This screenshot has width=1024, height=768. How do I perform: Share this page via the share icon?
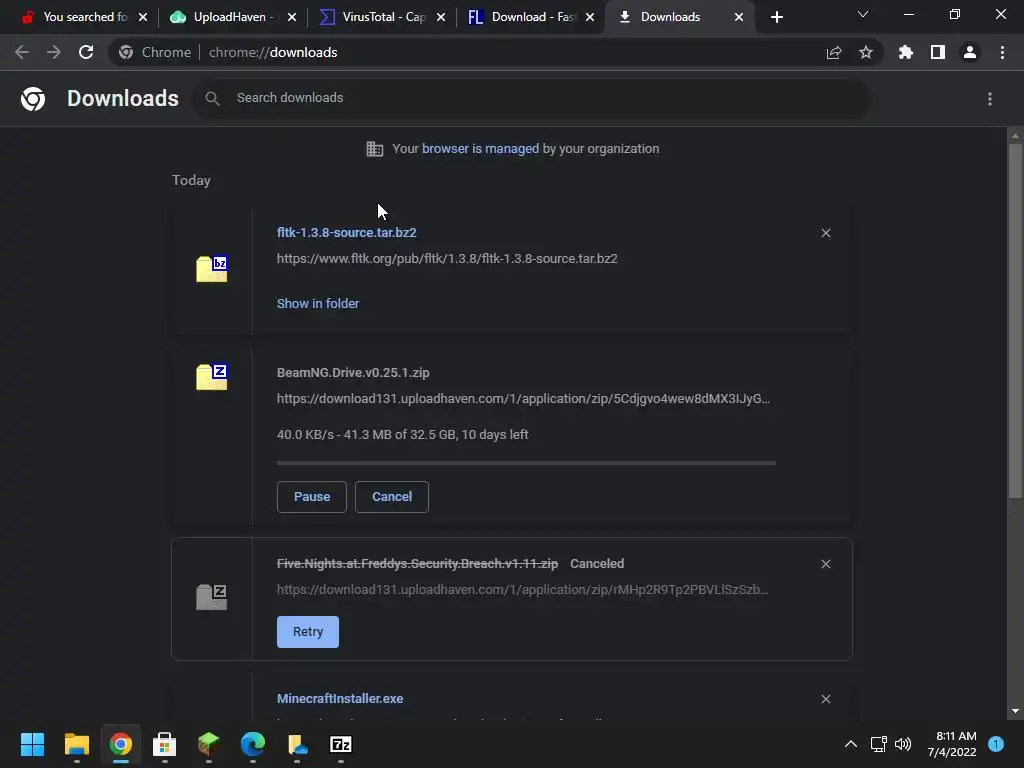click(834, 52)
